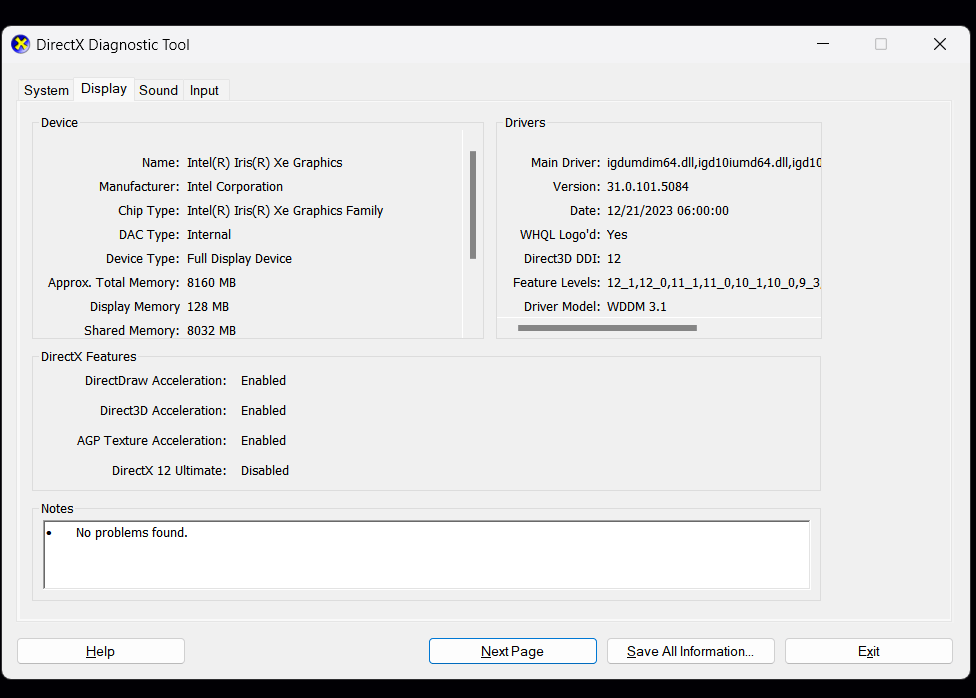Click the Help button
976x698 pixels.
[x=100, y=651]
